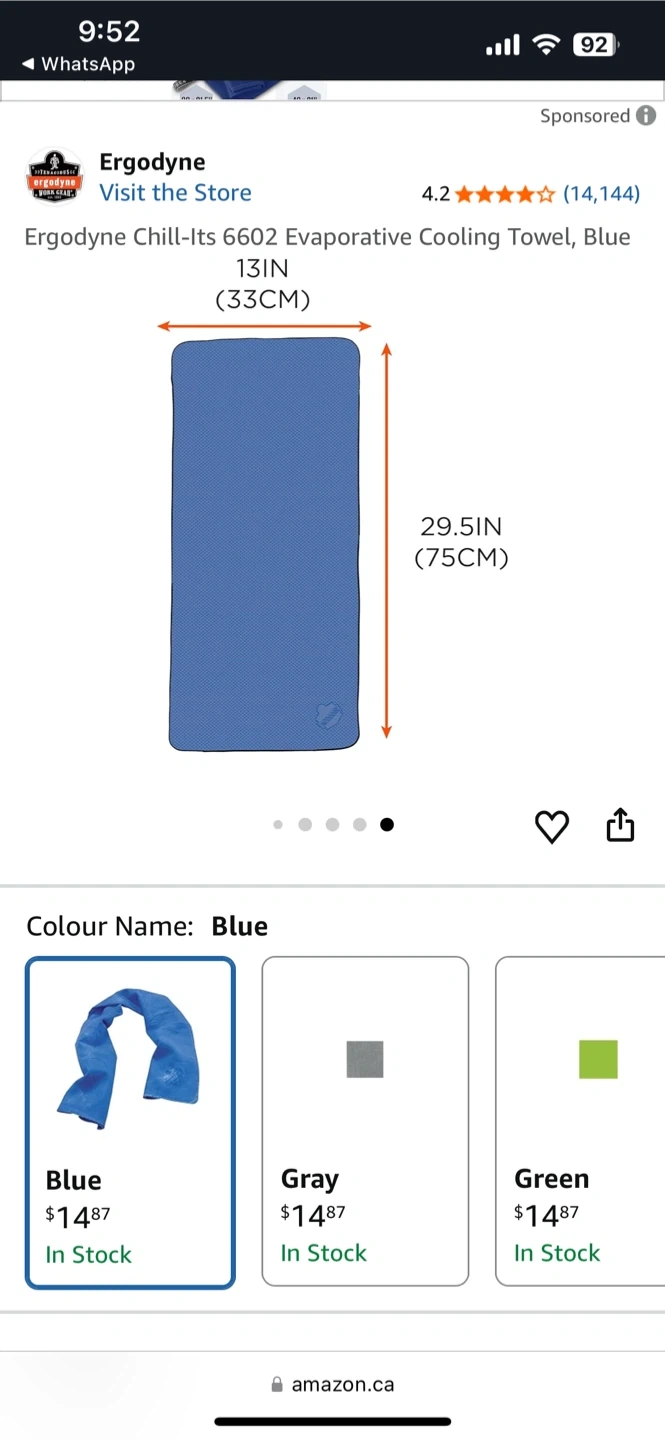Viewport: 665px width, 1440px height.
Task: Tap the amazon.ca address bar
Action: tap(332, 1385)
